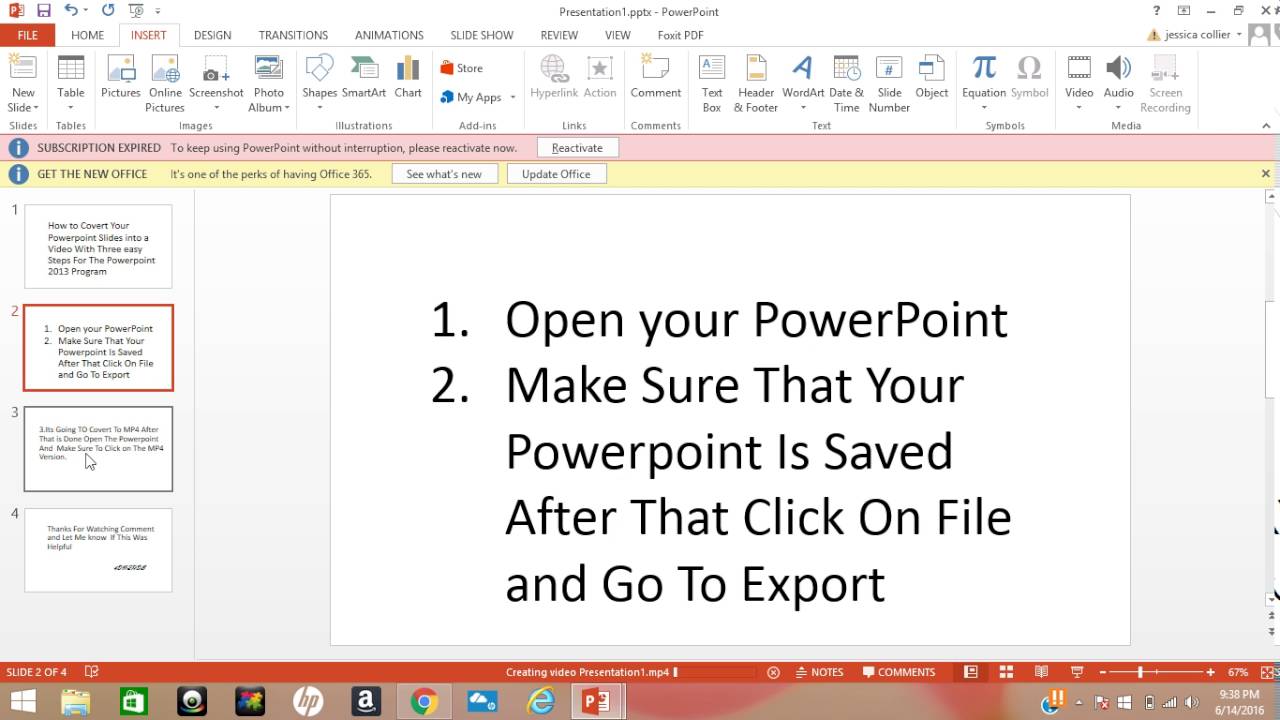
Task: Insert Date & Time
Action: click(846, 84)
